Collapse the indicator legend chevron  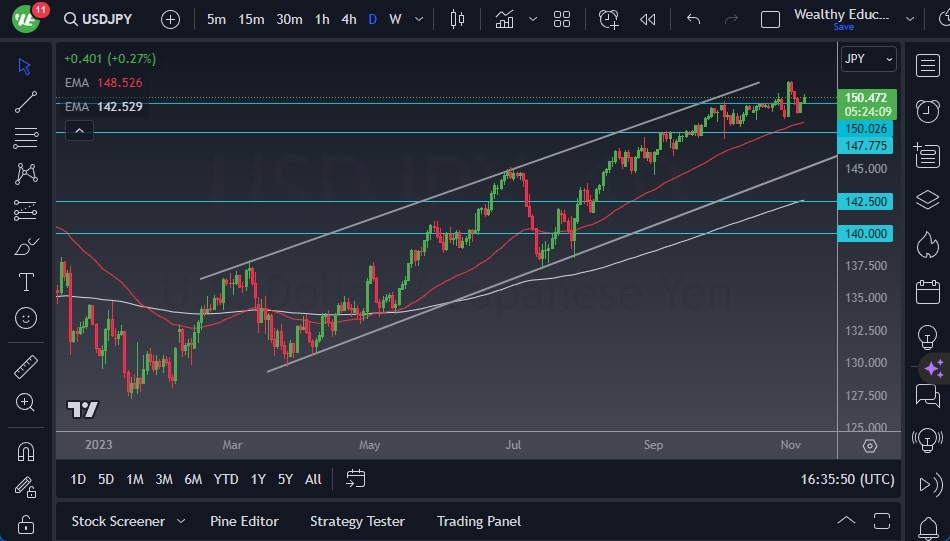pos(79,130)
